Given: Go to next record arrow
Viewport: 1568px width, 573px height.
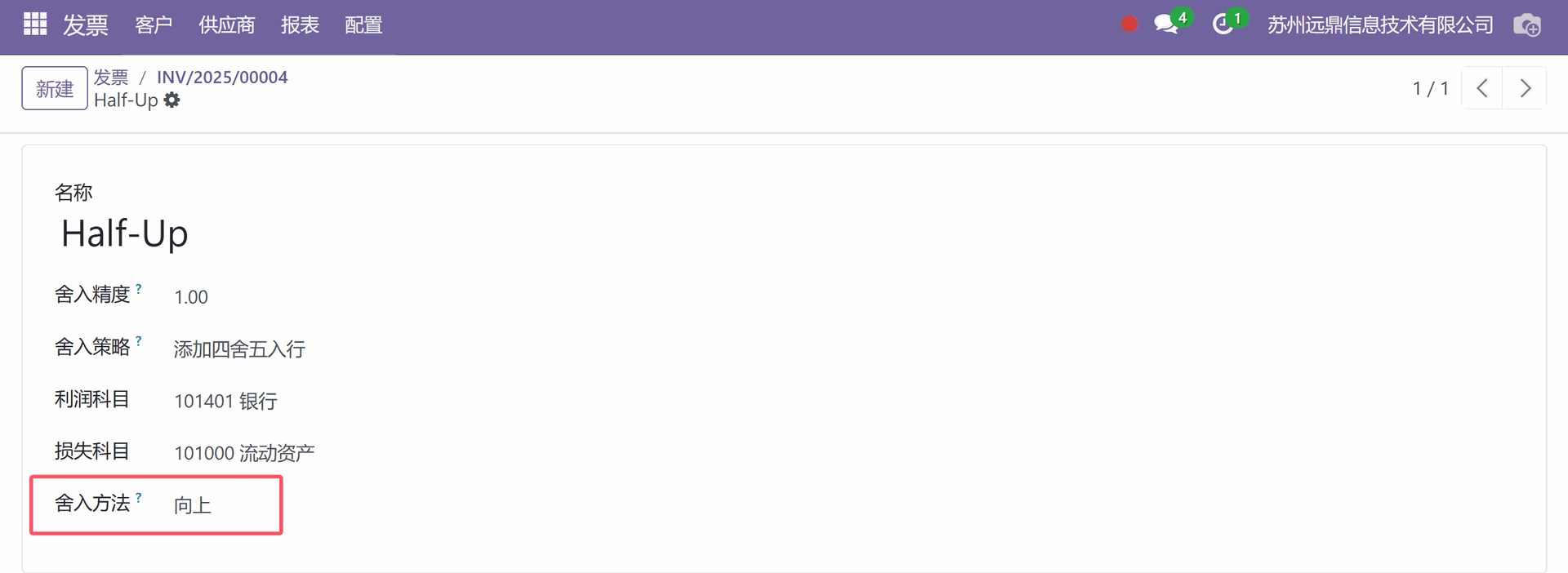Looking at the screenshot, I should click(1525, 88).
